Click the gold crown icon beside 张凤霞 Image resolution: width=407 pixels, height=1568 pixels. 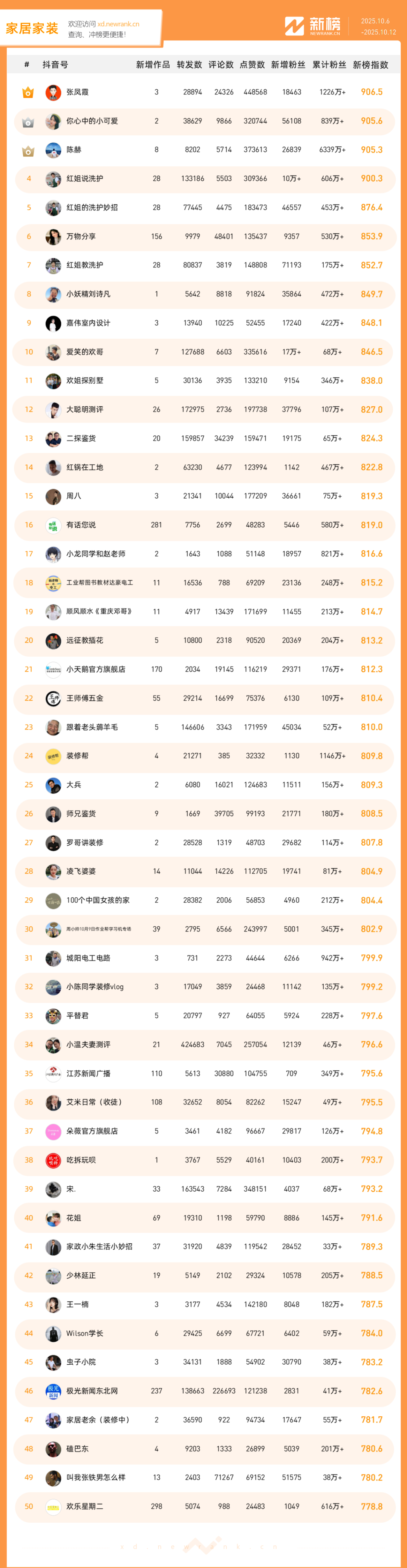point(28,92)
